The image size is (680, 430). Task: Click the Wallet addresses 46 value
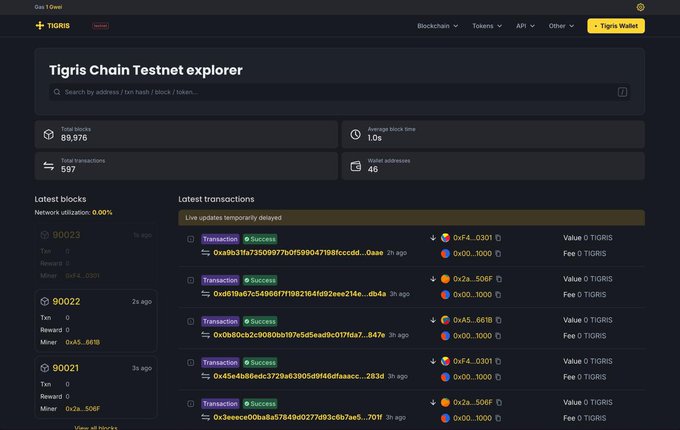pyautogui.click(x=373, y=169)
